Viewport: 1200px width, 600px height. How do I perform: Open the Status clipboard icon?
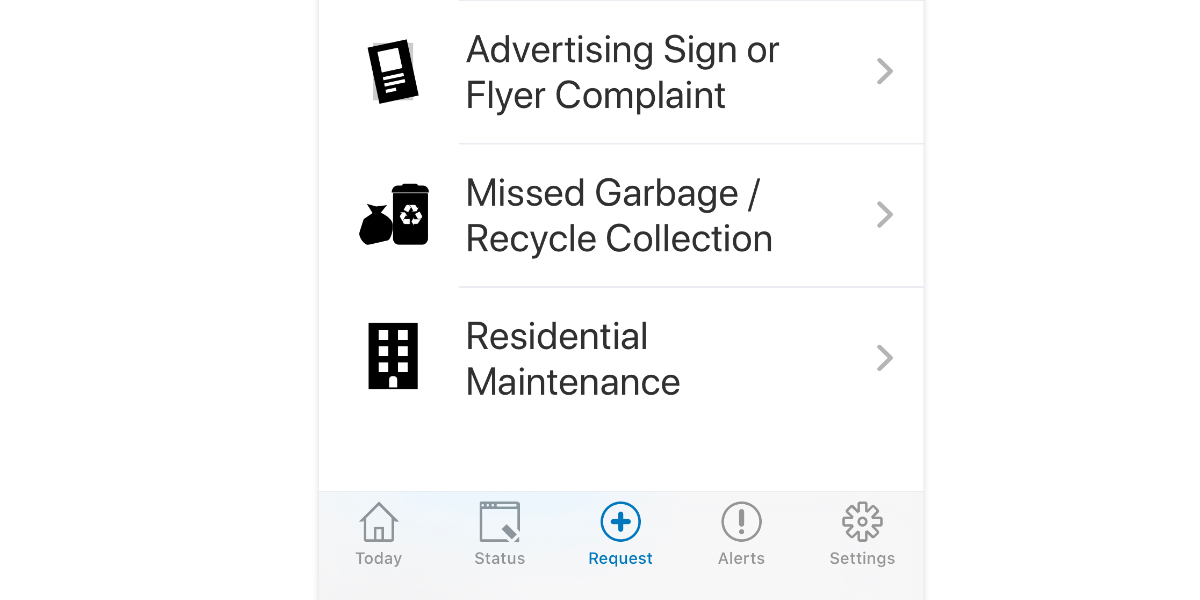point(499,521)
